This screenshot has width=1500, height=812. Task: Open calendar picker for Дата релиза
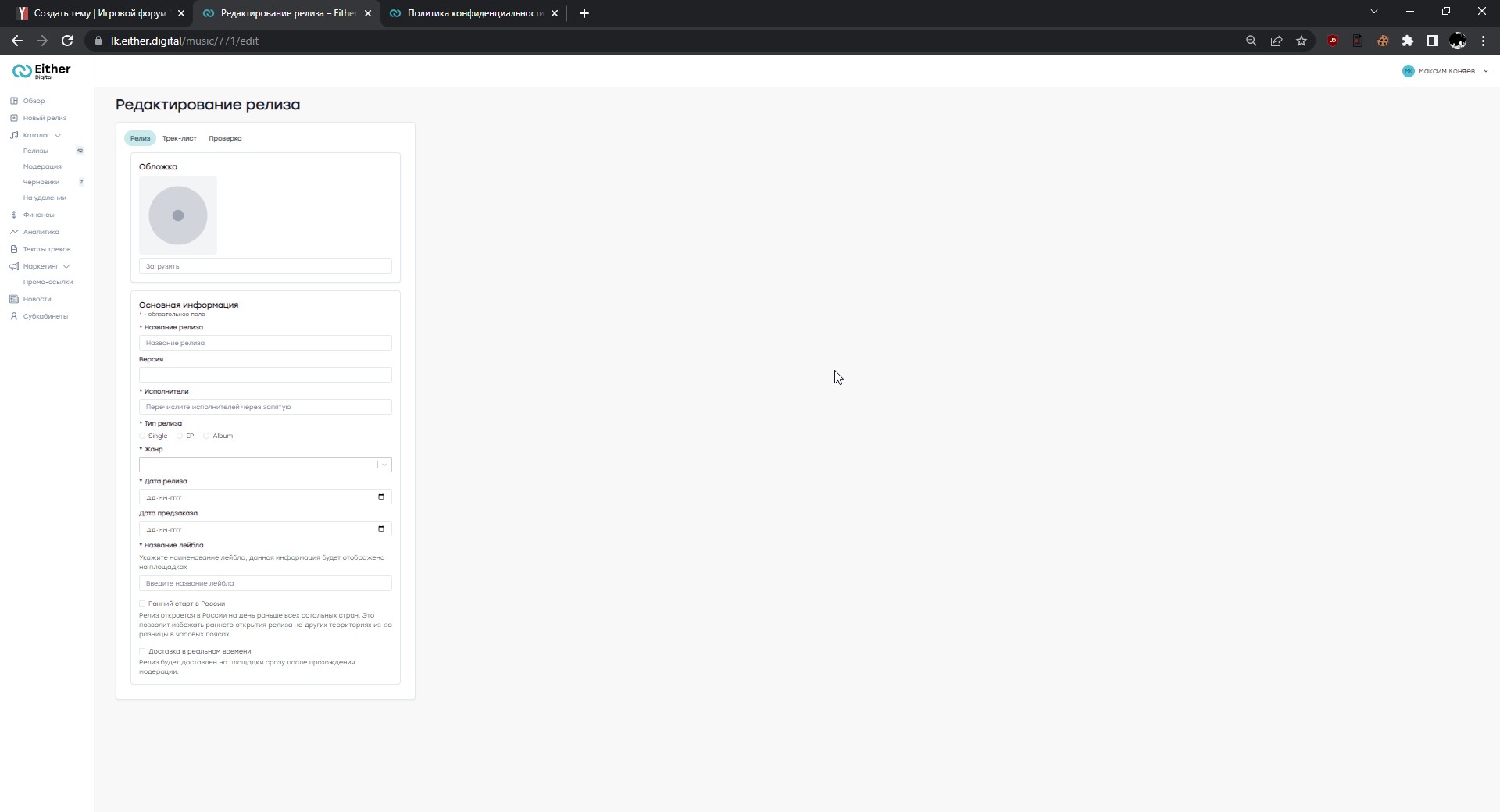click(x=381, y=497)
